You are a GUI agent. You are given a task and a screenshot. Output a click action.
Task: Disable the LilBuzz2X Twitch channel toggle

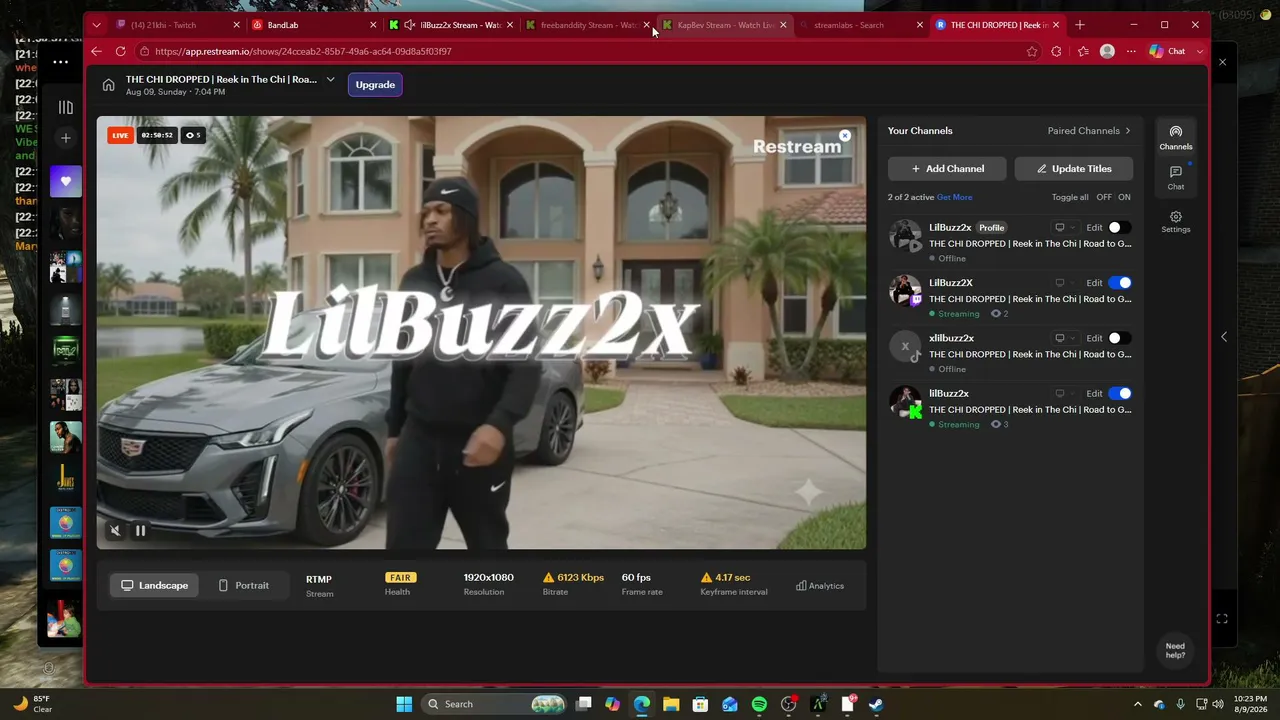click(x=1120, y=283)
